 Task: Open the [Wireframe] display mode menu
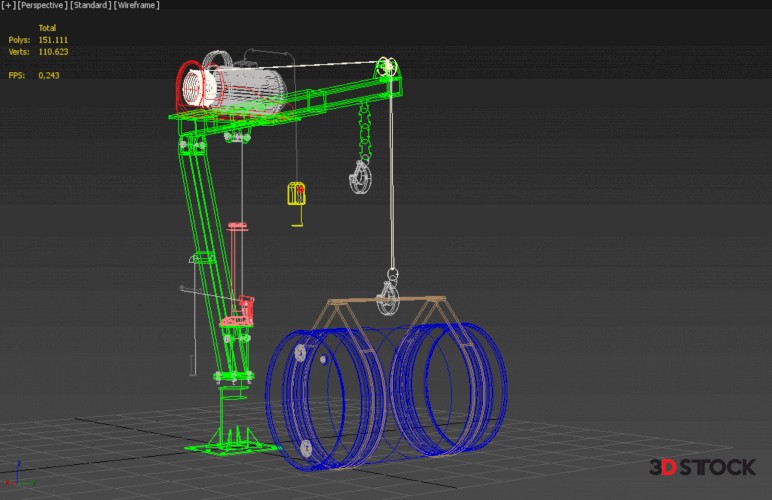click(137, 5)
